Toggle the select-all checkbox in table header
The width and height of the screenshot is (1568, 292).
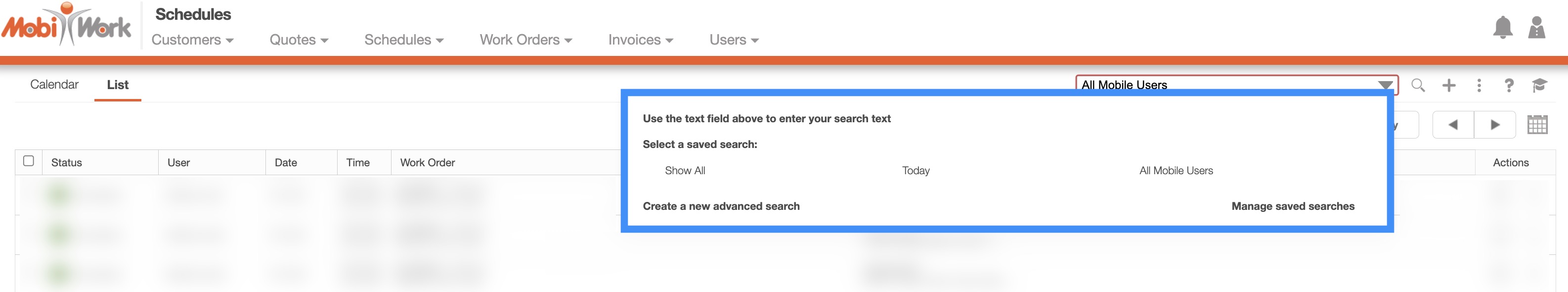pyautogui.click(x=29, y=161)
